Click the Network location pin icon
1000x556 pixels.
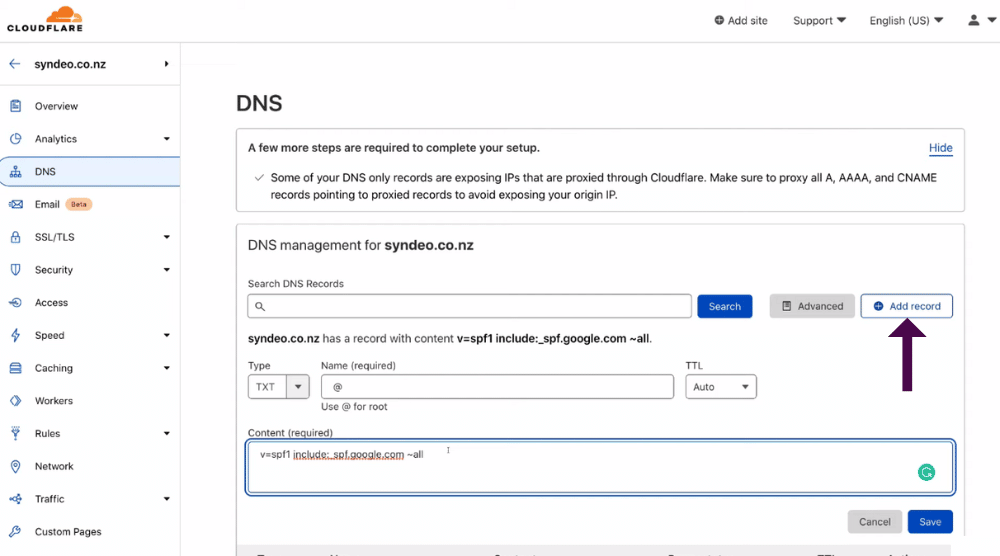(x=15, y=466)
